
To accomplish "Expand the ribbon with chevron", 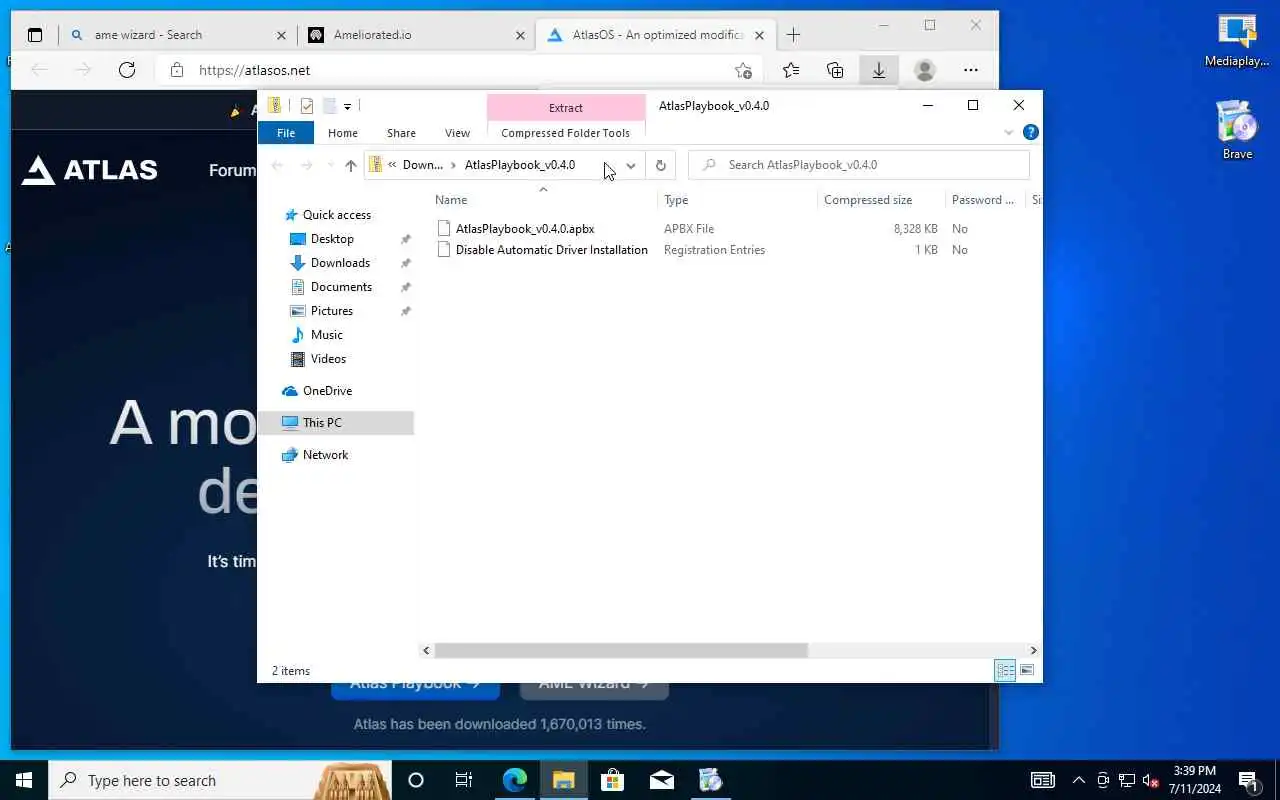I will 1009,133.
